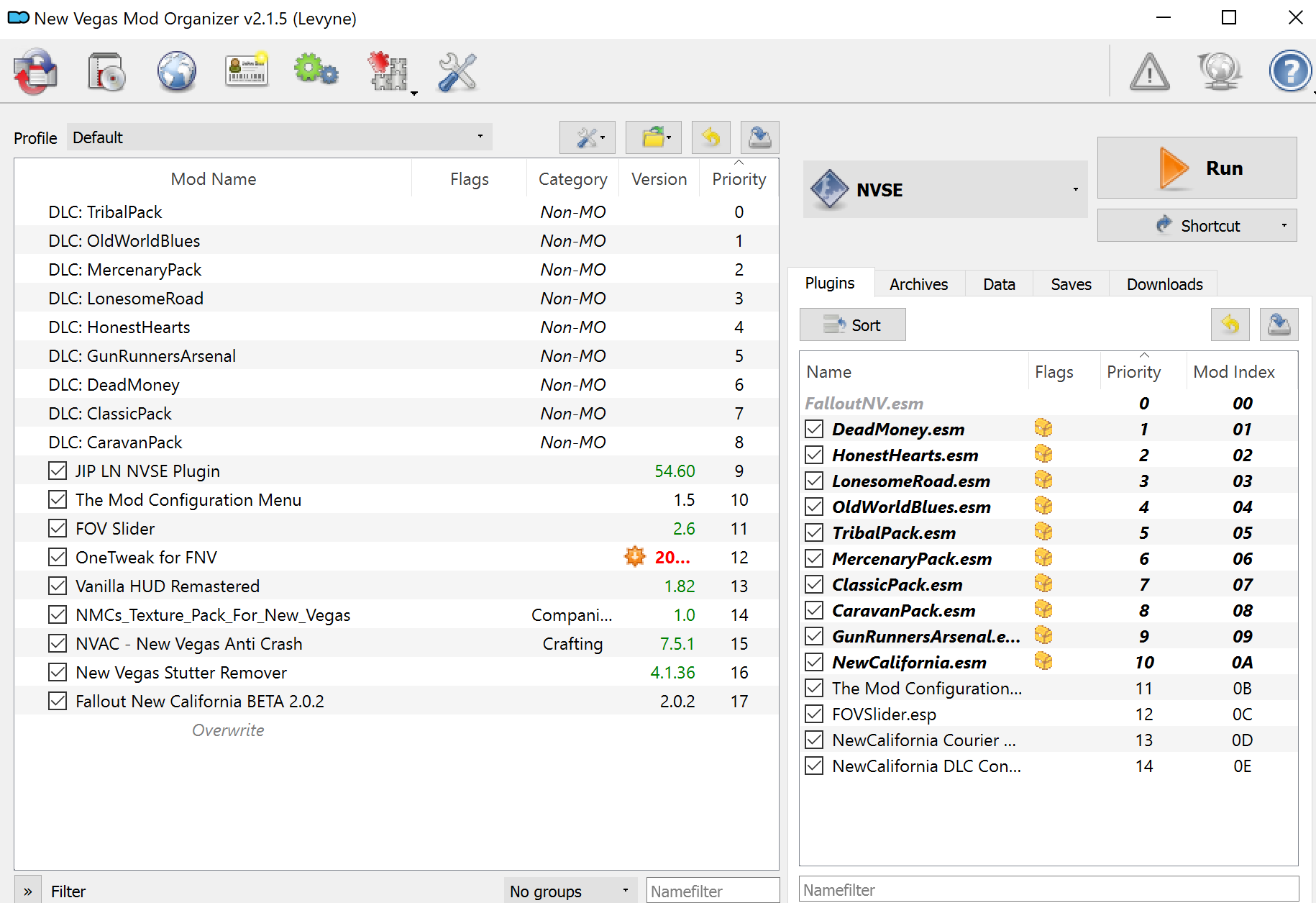Open the profiles ID card icon
Screen dimensions: 1316x903
point(247,71)
